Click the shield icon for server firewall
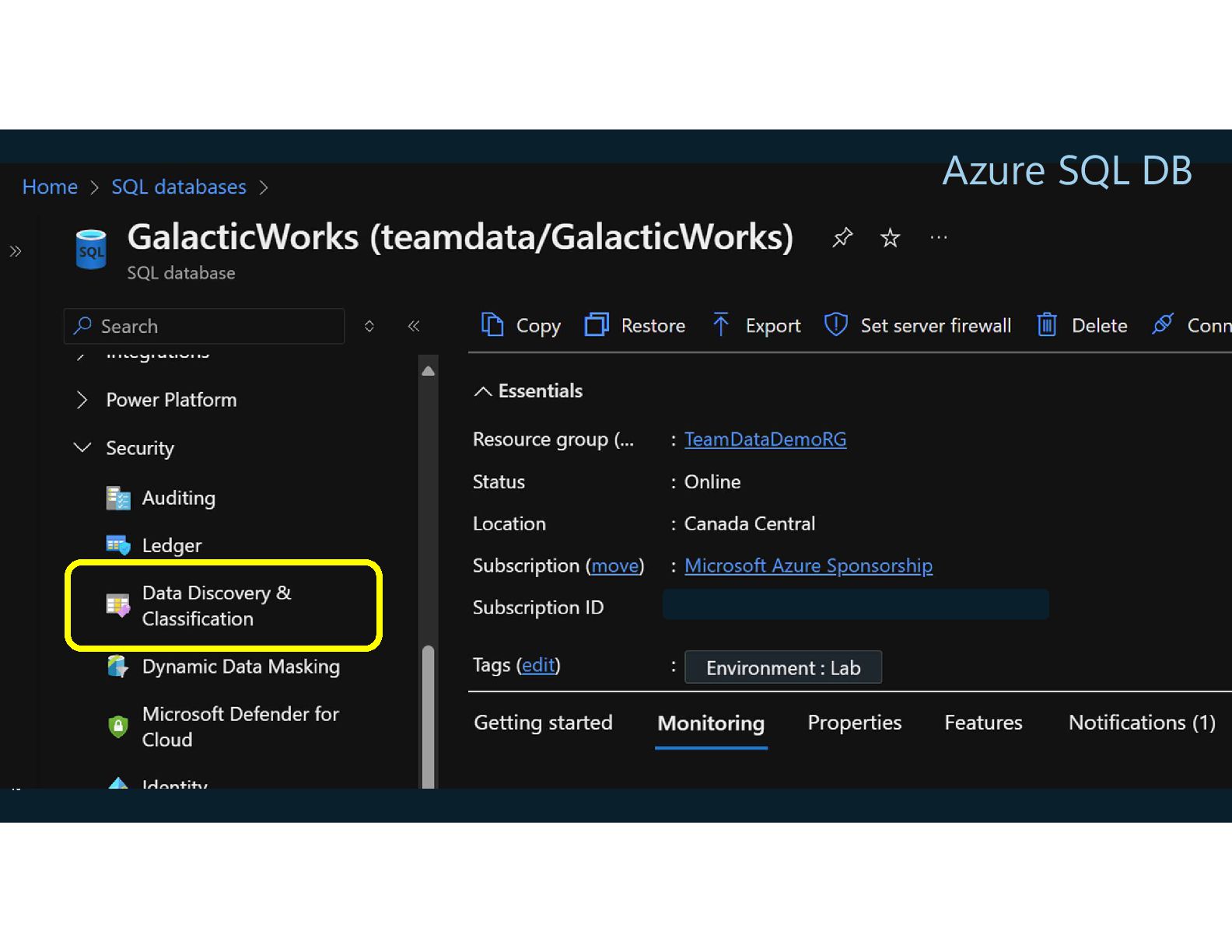This screenshot has height=952, width=1232. click(835, 324)
